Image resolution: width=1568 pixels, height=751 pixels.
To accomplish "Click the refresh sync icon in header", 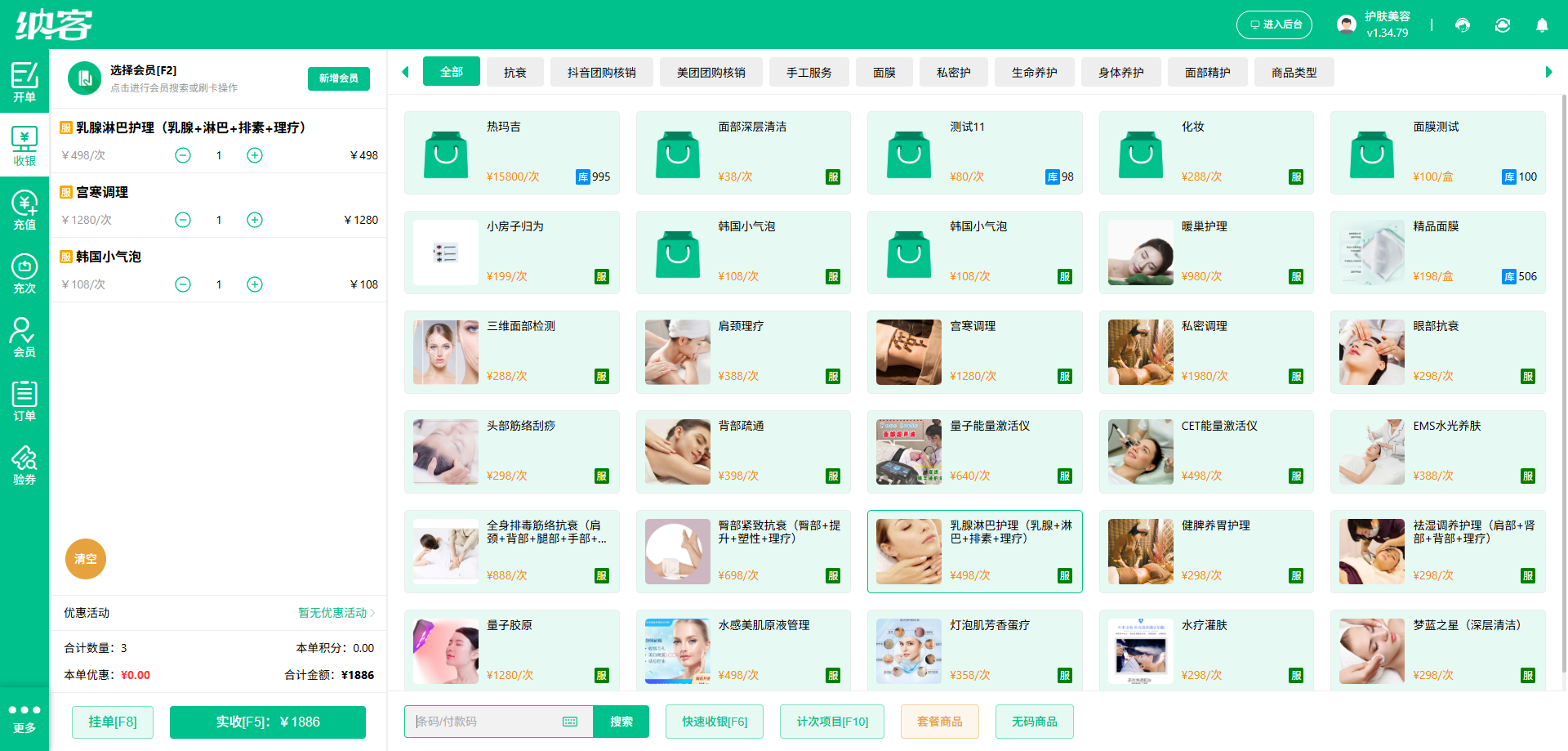I will pyautogui.click(x=1503, y=25).
